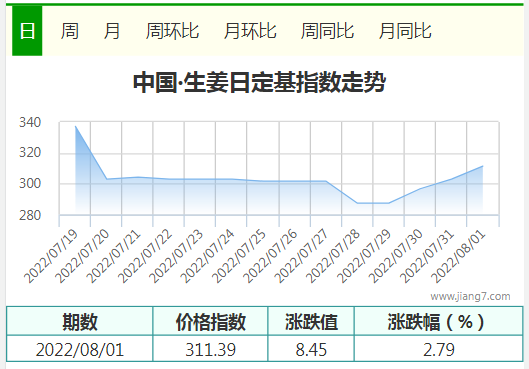Open the 月环比 tab
This screenshot has height=369, width=529.
tap(250, 31)
